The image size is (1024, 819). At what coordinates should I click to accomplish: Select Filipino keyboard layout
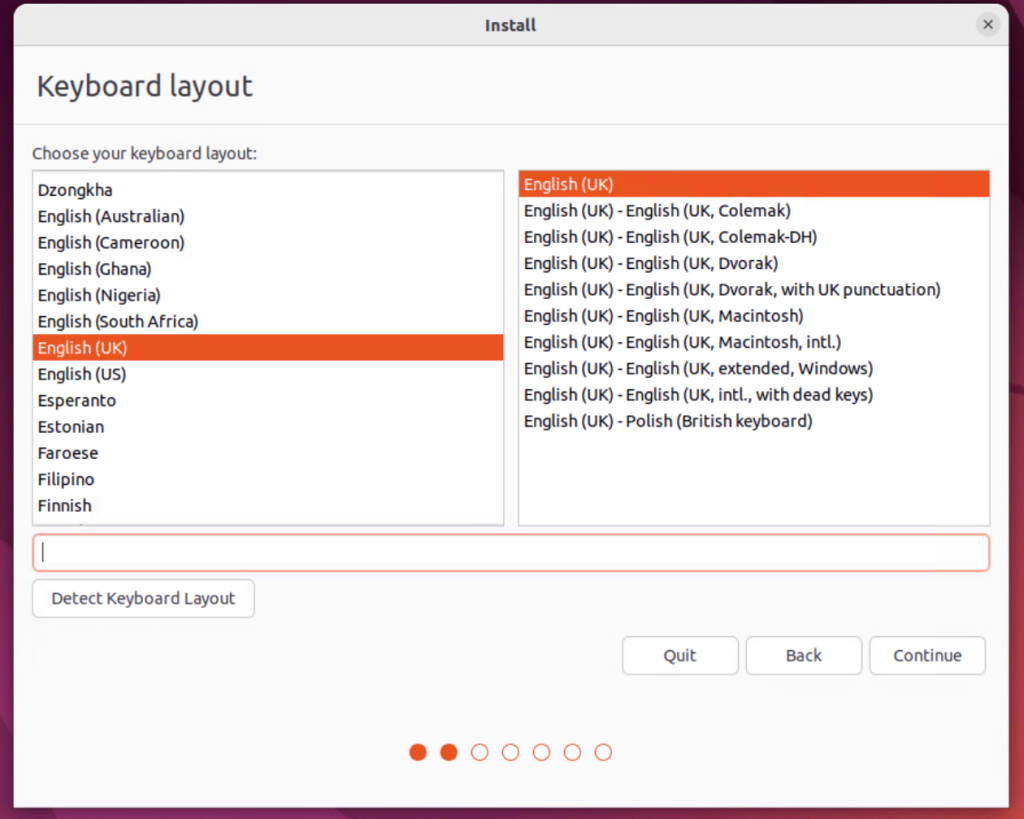(x=268, y=479)
